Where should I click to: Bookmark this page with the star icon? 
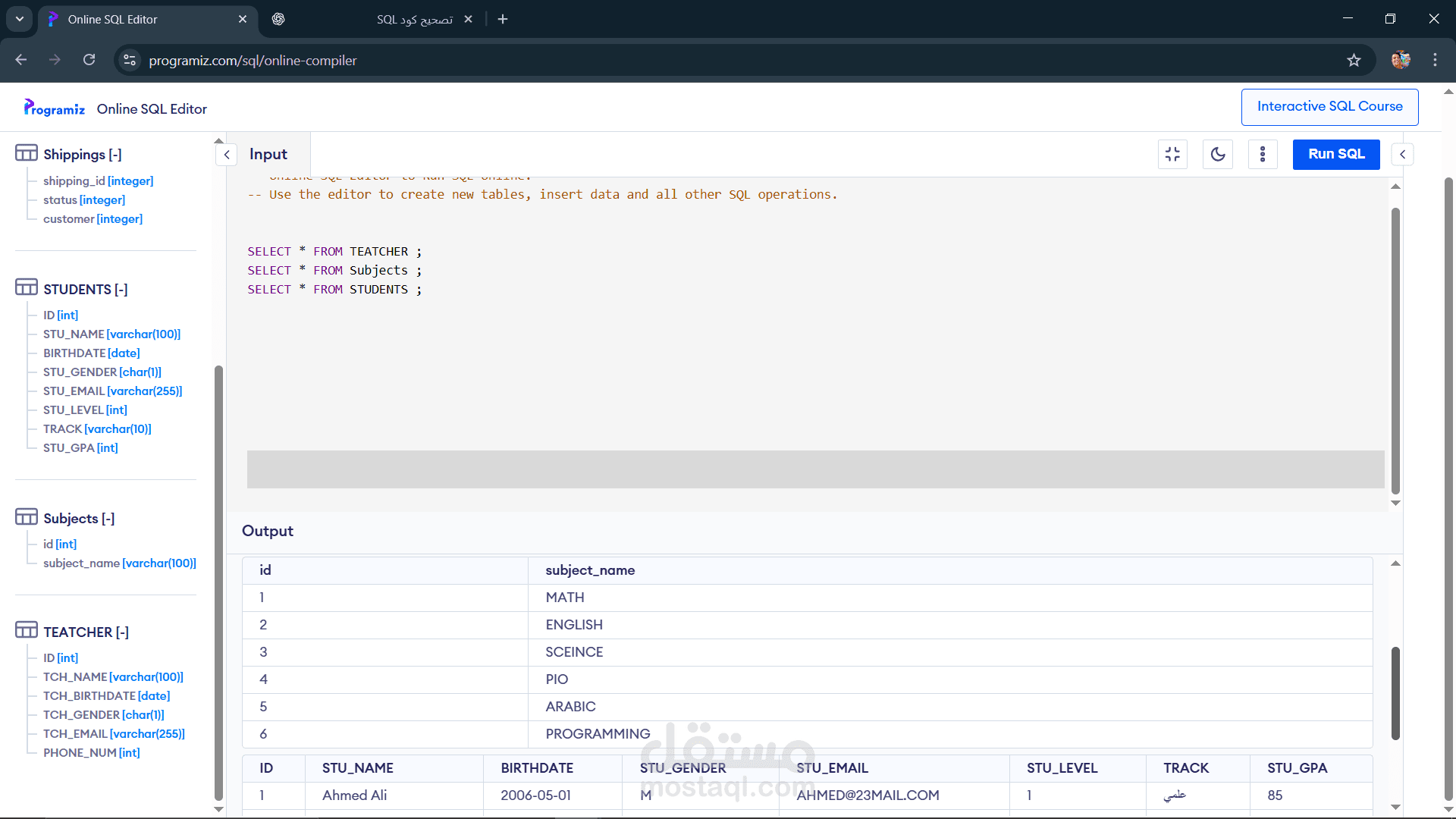pos(1354,60)
